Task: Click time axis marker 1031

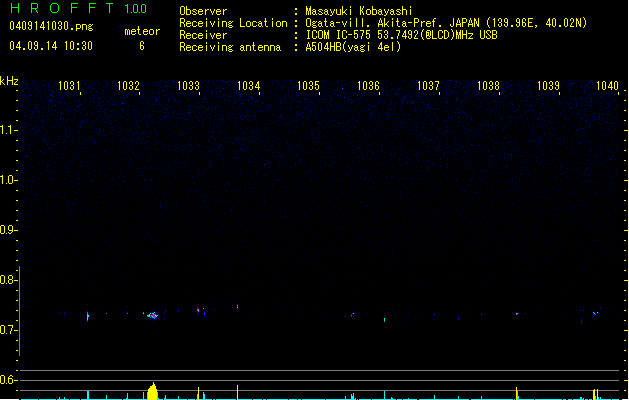Action: click(x=69, y=86)
